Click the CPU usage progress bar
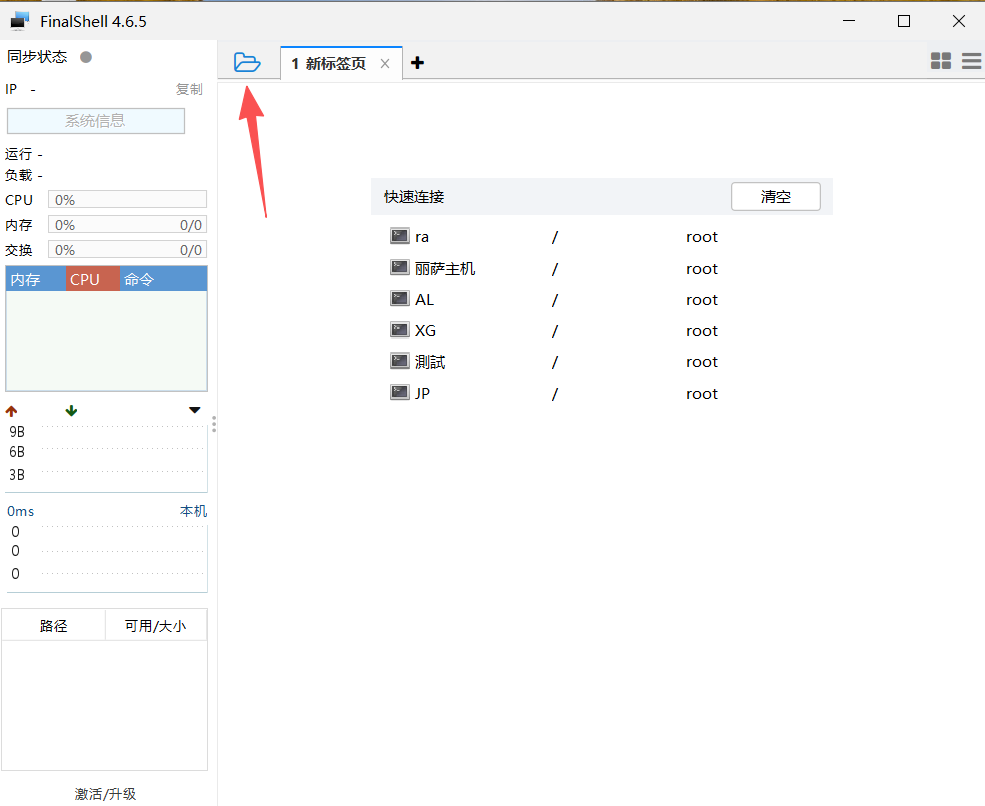 [127, 199]
